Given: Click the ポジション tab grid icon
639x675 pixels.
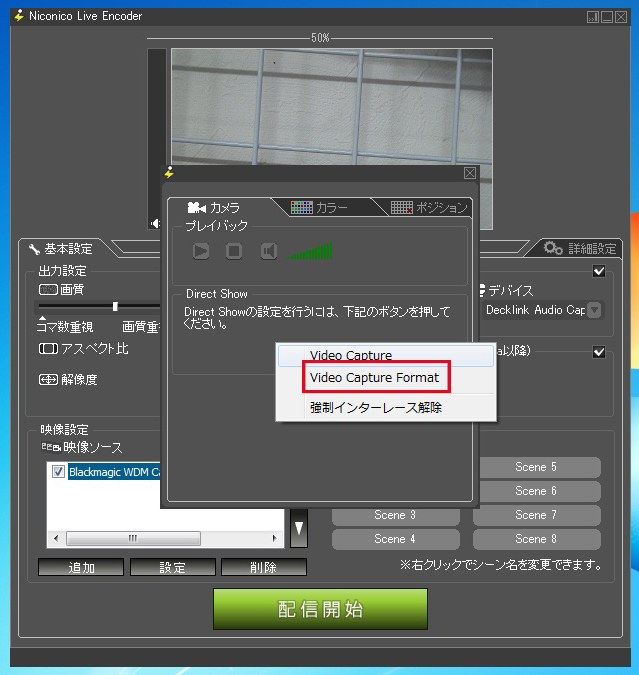Looking at the screenshot, I should coord(402,207).
